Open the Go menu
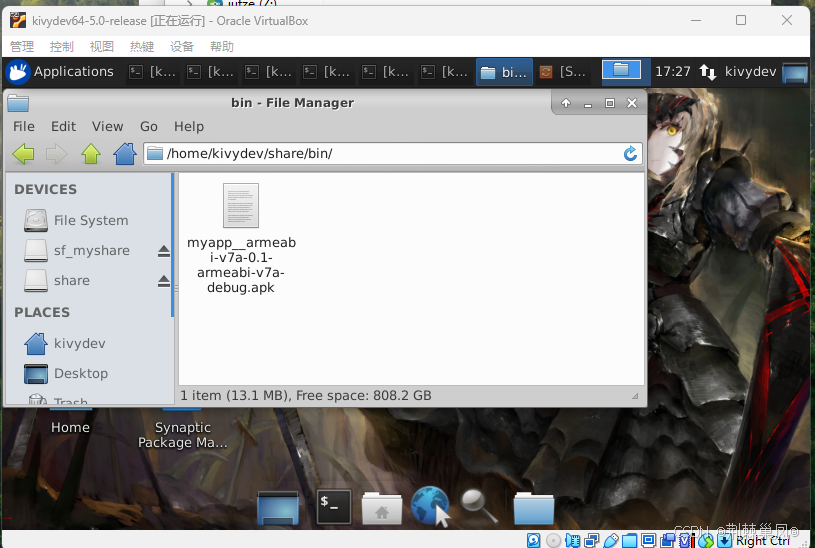 pos(149,126)
